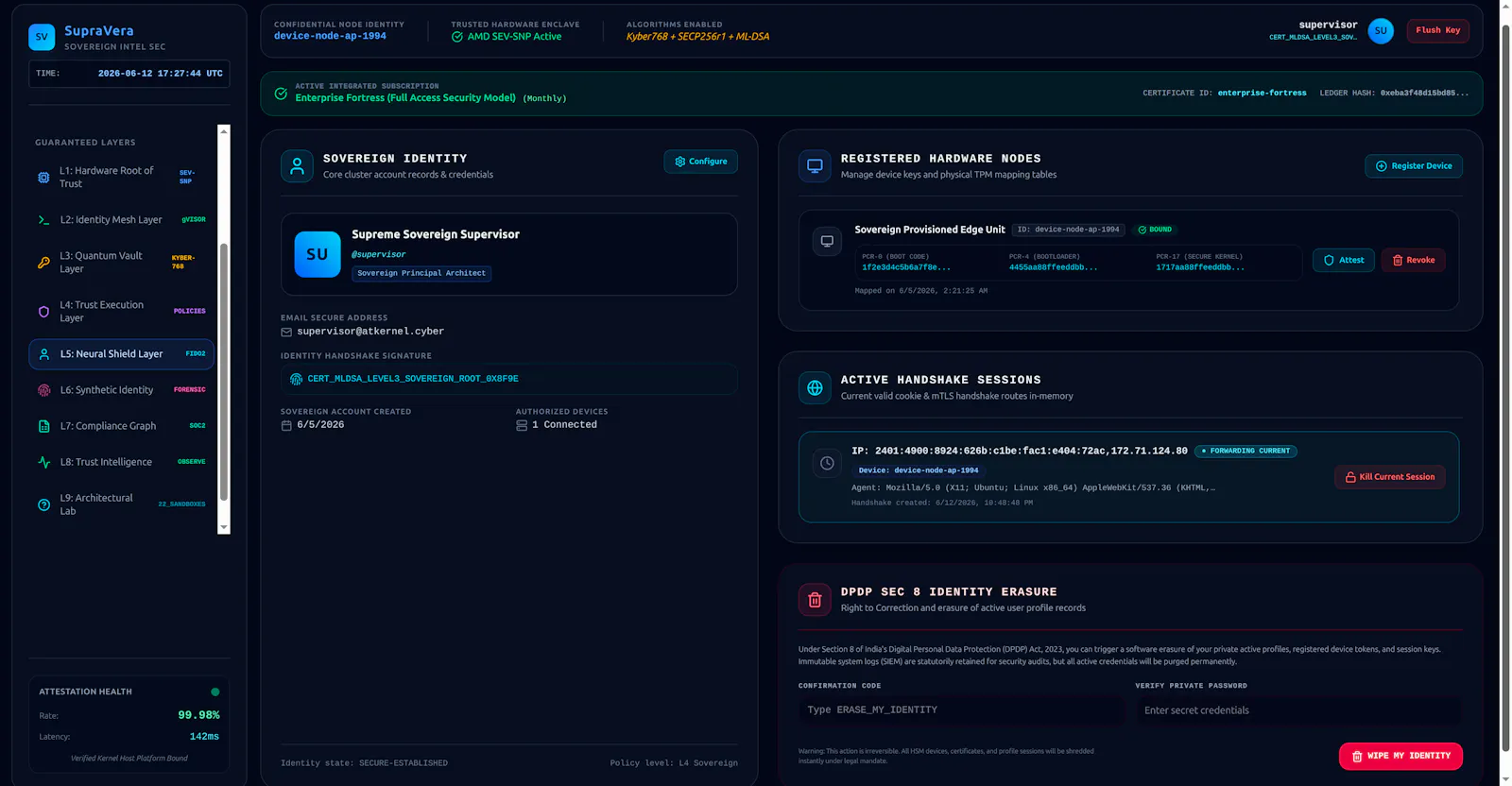
Task: Click the L5 Neural Shield user icon
Action: point(43,354)
